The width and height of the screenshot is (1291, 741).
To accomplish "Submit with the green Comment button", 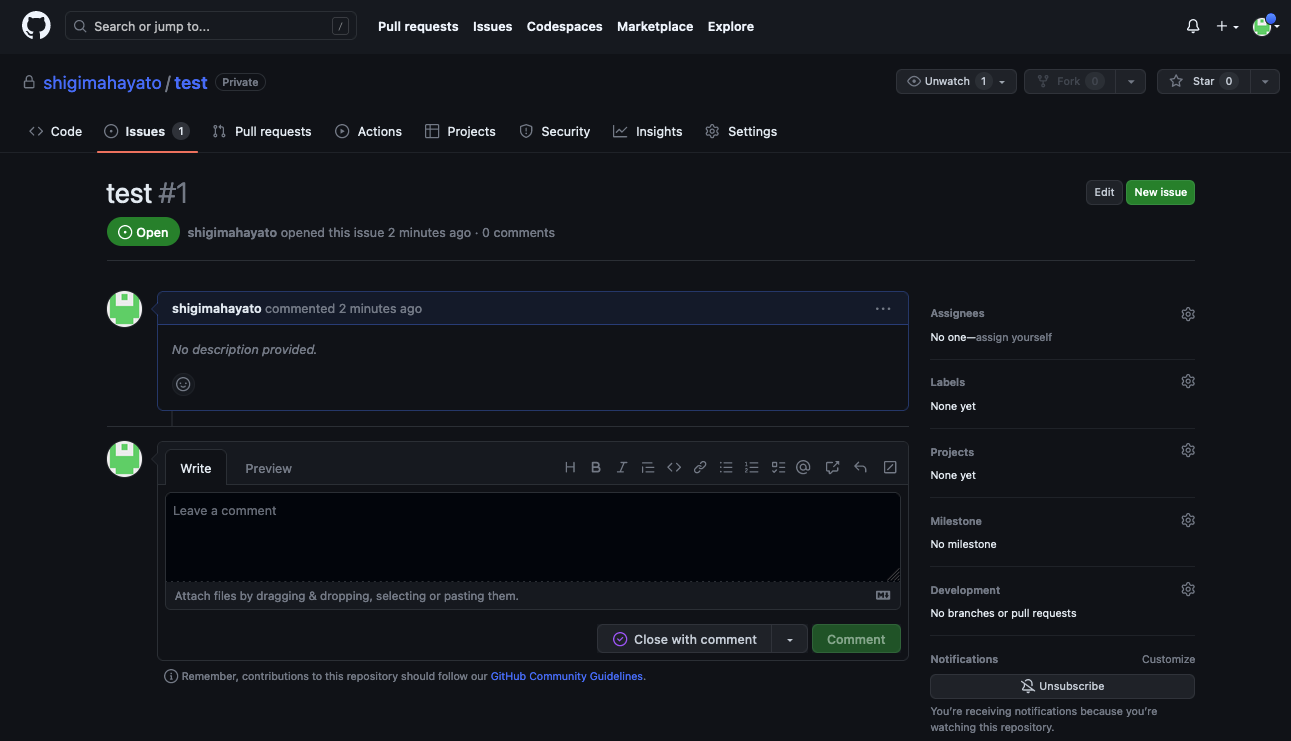I will [x=856, y=639].
